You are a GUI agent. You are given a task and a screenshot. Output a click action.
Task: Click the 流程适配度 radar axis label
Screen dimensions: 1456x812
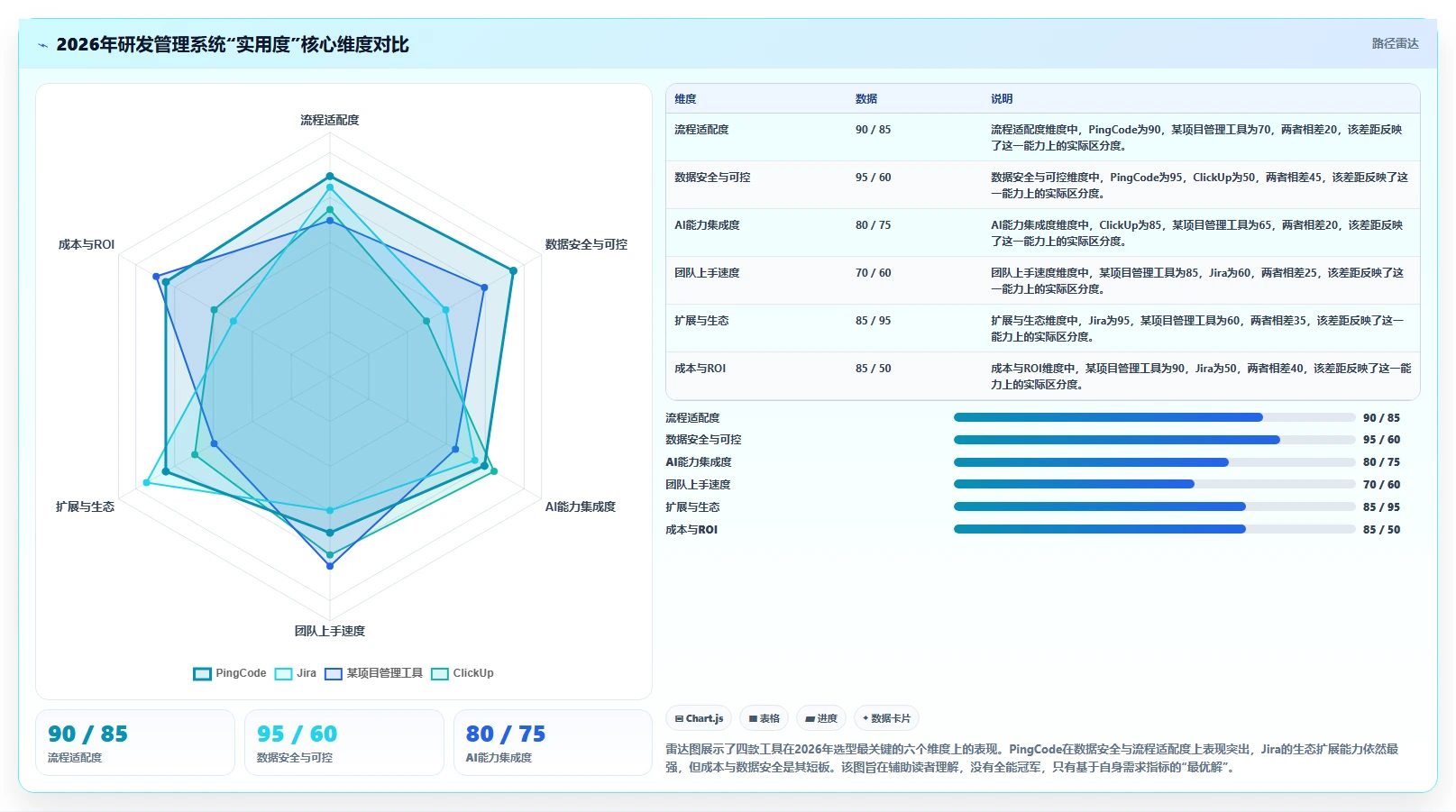330,120
